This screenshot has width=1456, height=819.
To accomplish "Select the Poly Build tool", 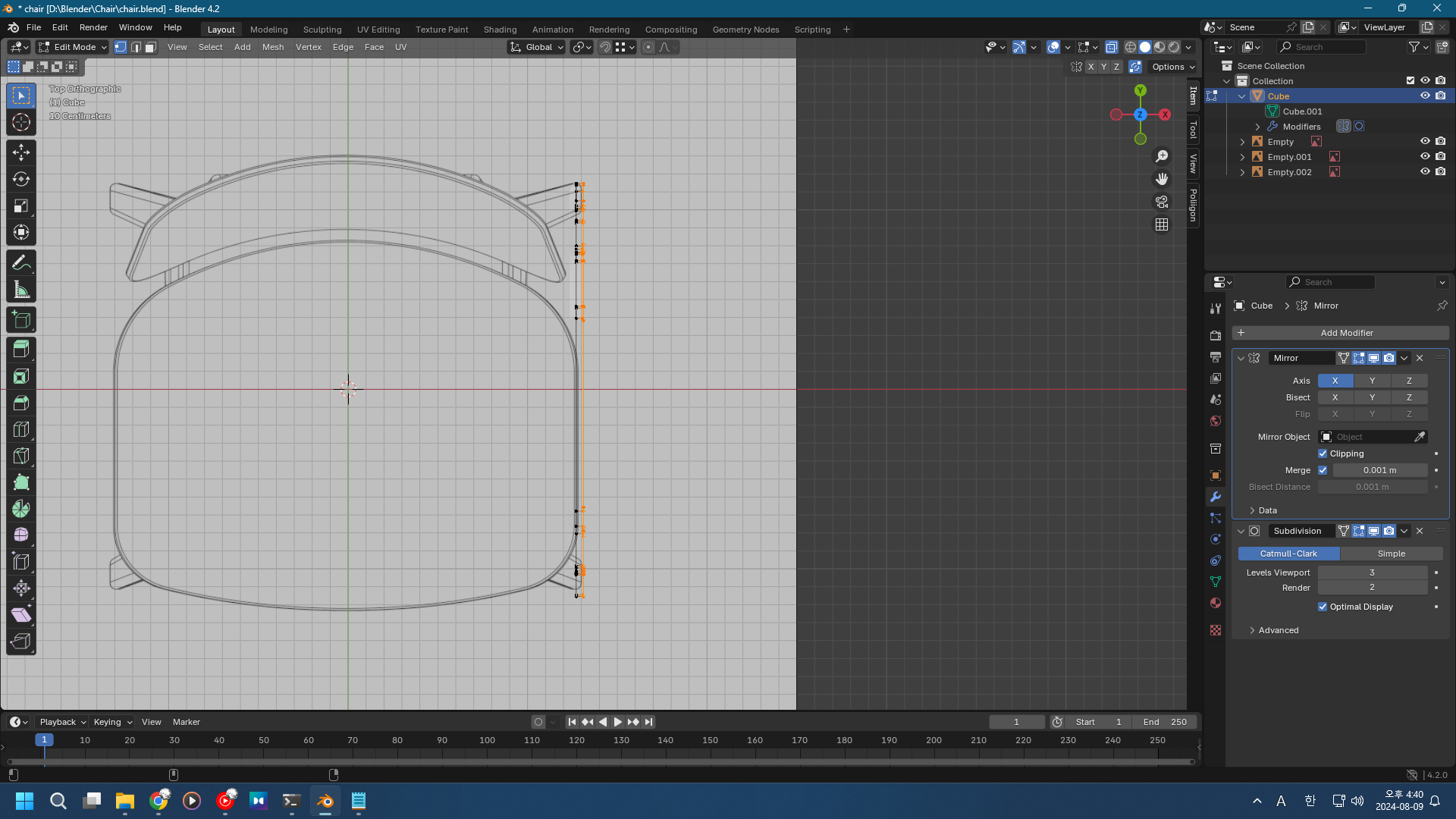I will [21, 482].
